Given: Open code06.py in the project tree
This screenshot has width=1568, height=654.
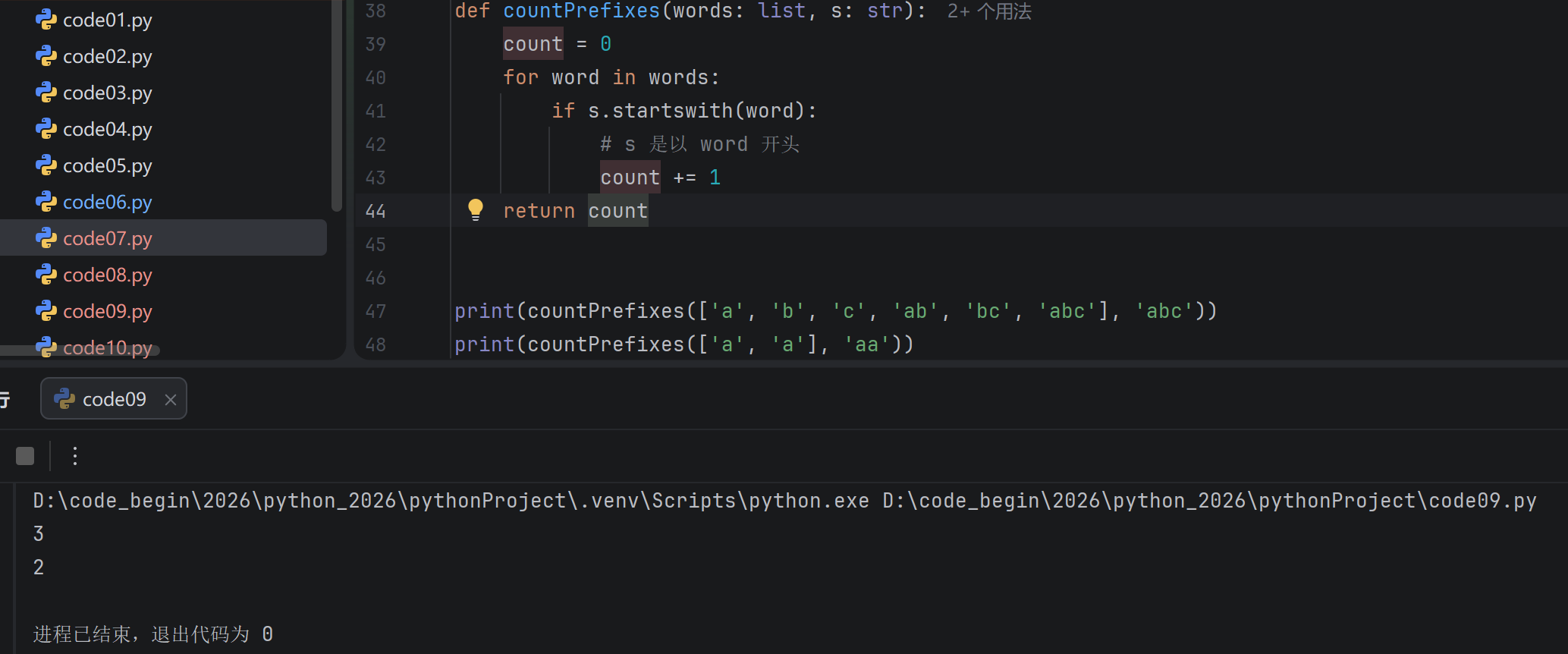Looking at the screenshot, I should (x=108, y=202).
